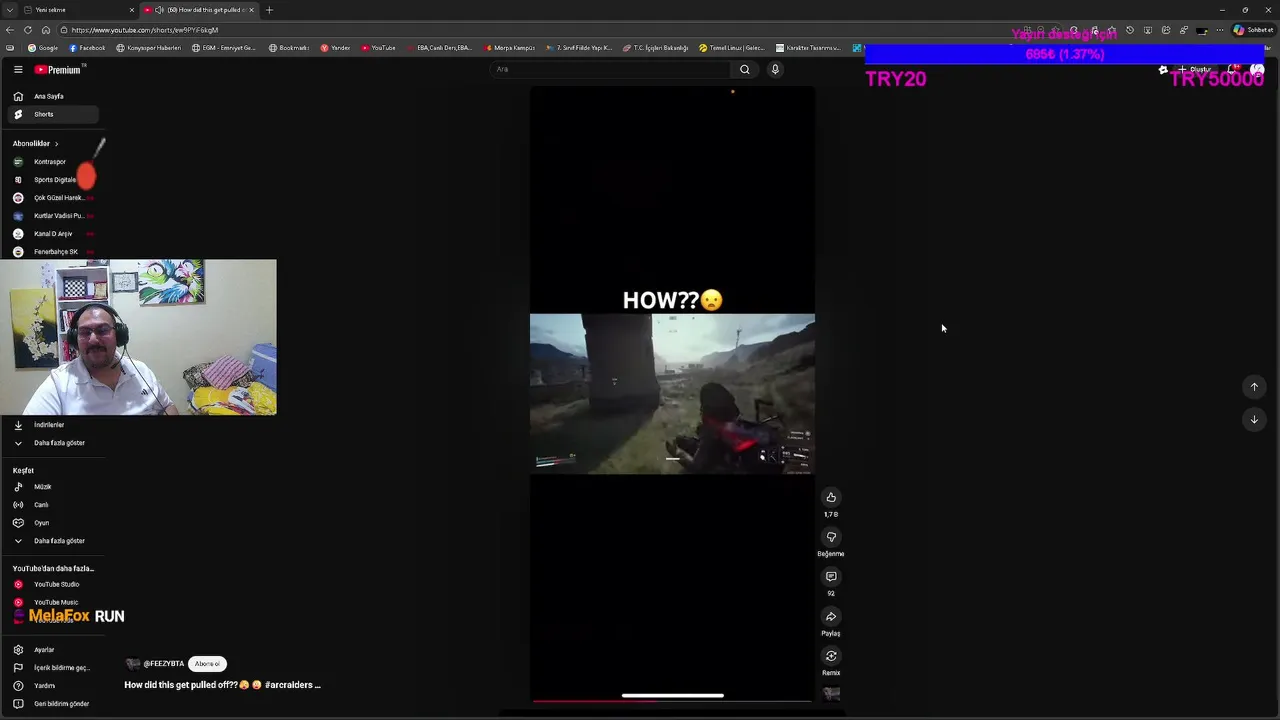Close the YouTube Shorts browser tab

pyautogui.click(x=251, y=10)
